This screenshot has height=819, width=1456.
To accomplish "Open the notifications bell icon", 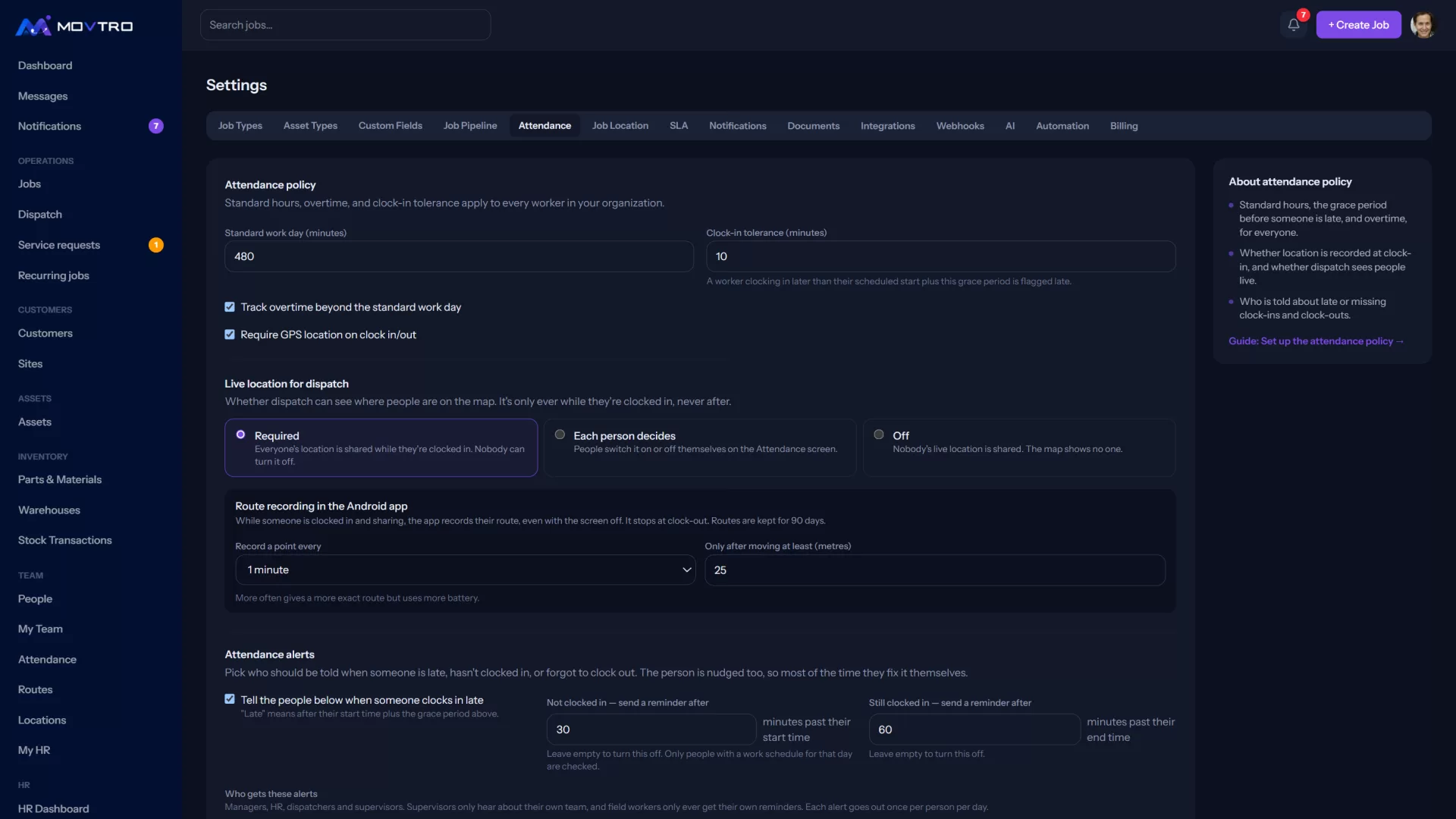I will pos(1294,25).
